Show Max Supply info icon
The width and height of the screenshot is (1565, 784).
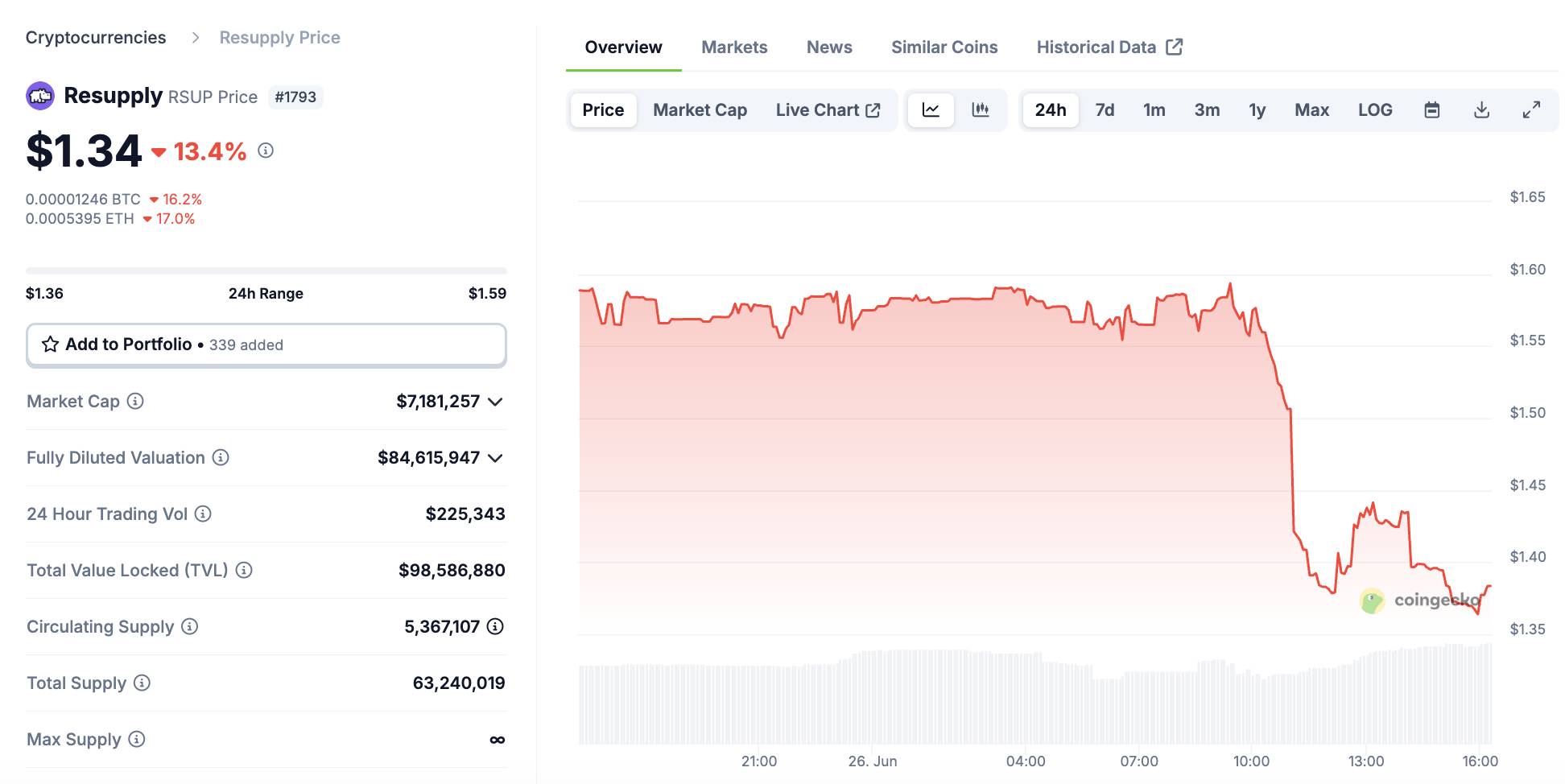pos(137,739)
